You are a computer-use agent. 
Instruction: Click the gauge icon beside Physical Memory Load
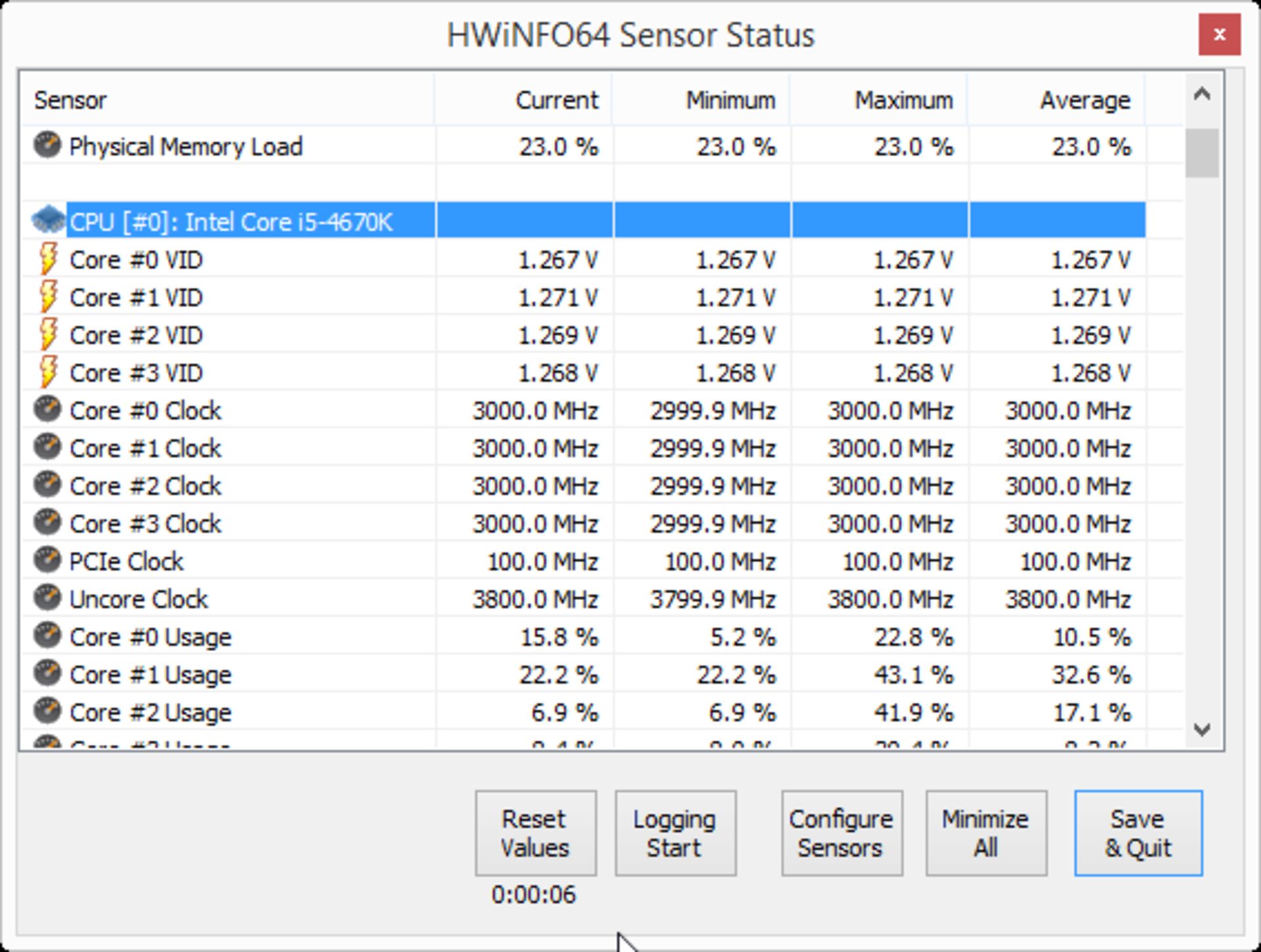[x=45, y=146]
